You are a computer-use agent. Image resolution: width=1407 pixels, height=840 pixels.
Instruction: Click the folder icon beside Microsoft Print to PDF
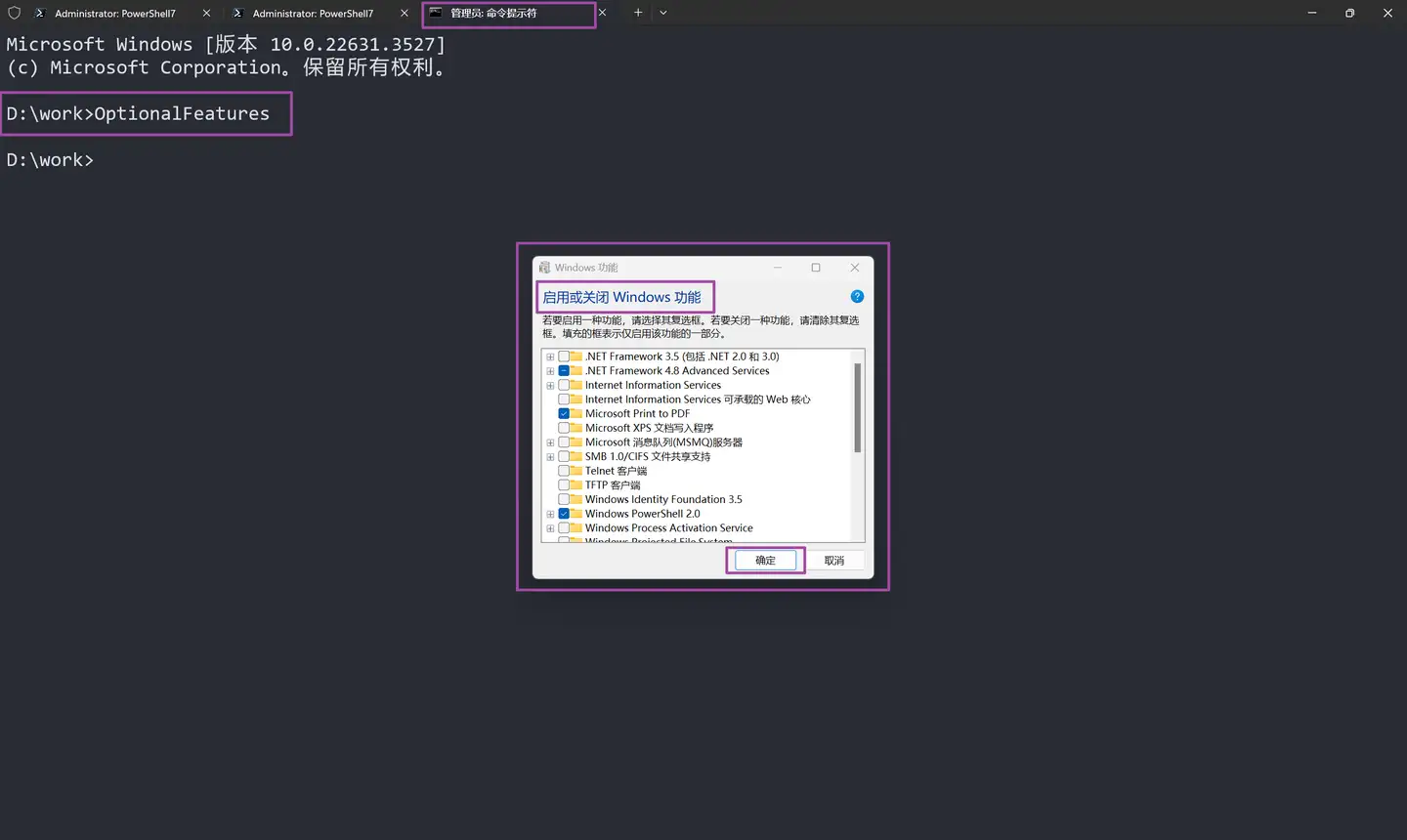(576, 414)
